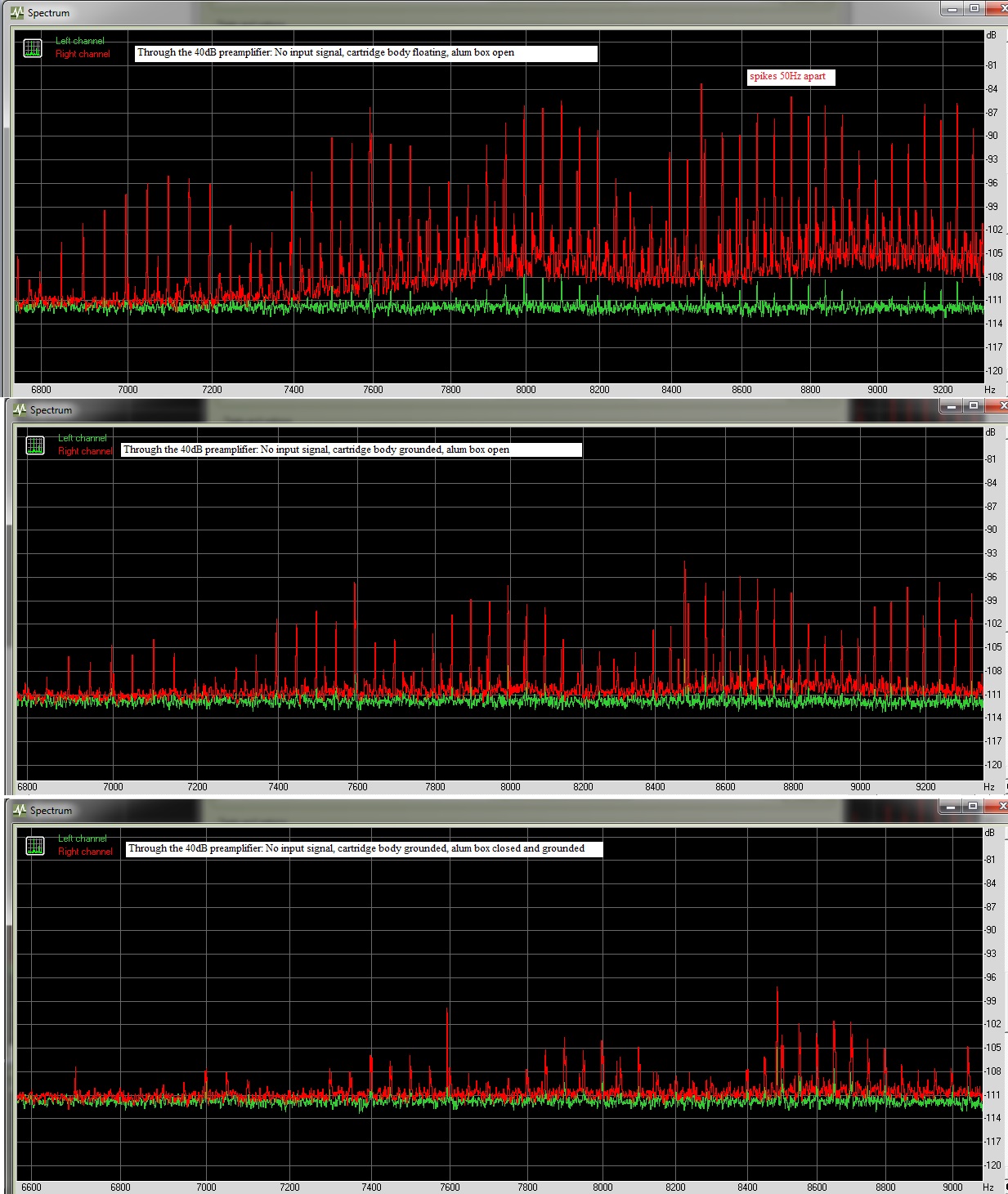Click the grid icon in the bottom Spectrum window
This screenshot has width=1008, height=1194.
[35, 846]
